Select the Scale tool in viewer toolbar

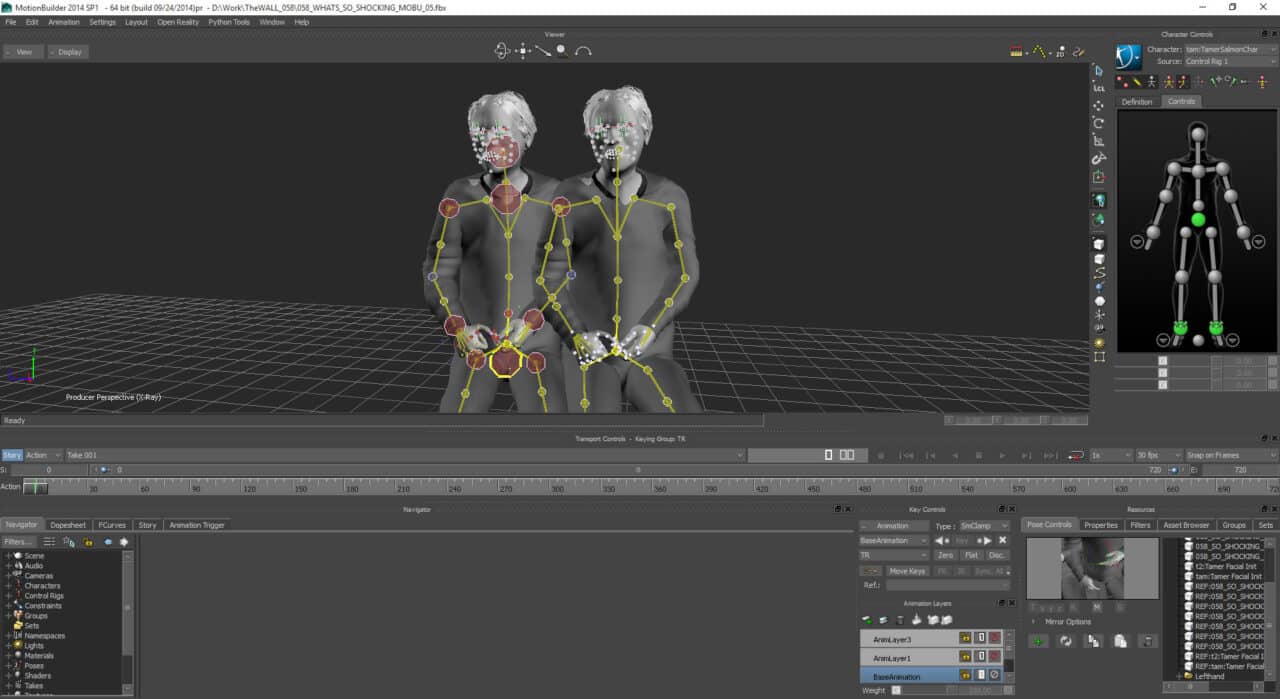1099,141
